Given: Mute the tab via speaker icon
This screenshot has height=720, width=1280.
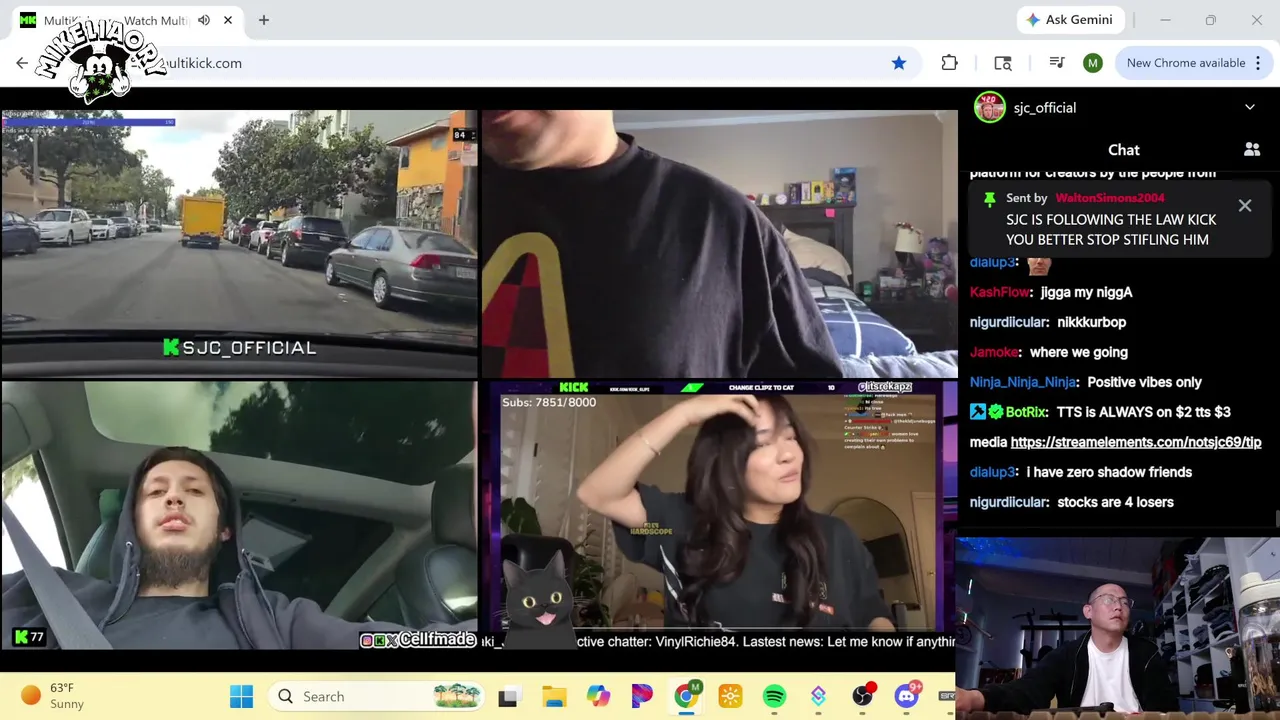Looking at the screenshot, I should (x=204, y=20).
